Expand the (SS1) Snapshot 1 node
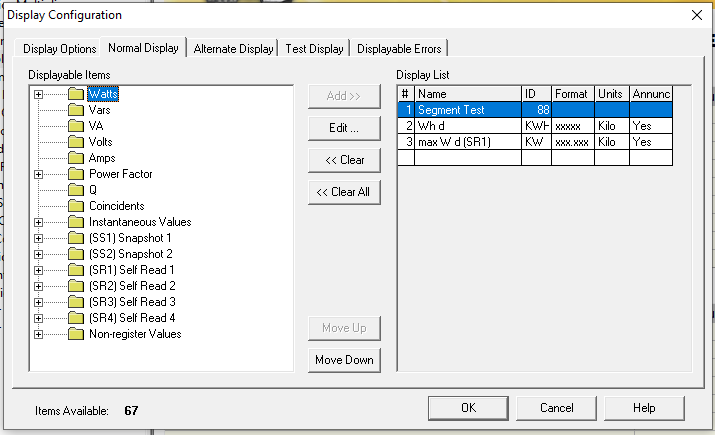This screenshot has height=435, width=715. tap(39, 238)
